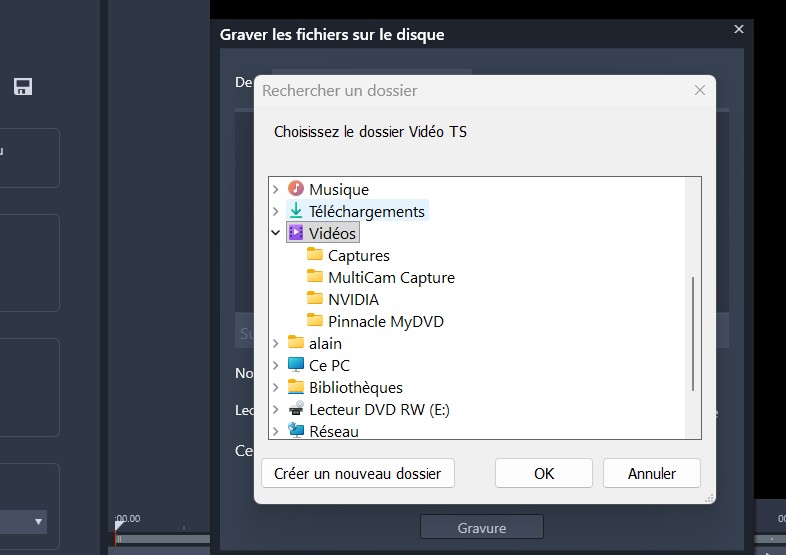Image resolution: width=786 pixels, height=555 pixels.
Task: Select the alain folder name
Action: [x=325, y=344]
